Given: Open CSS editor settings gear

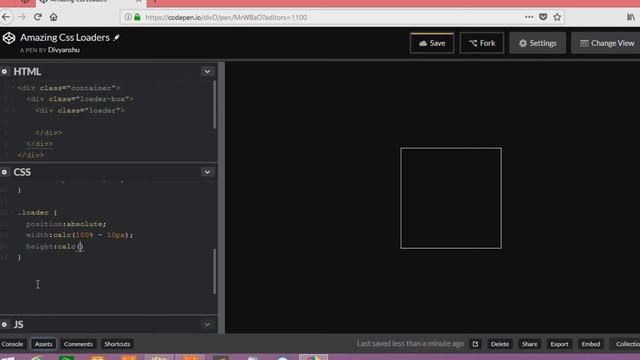Looking at the screenshot, I should [x=4, y=172].
